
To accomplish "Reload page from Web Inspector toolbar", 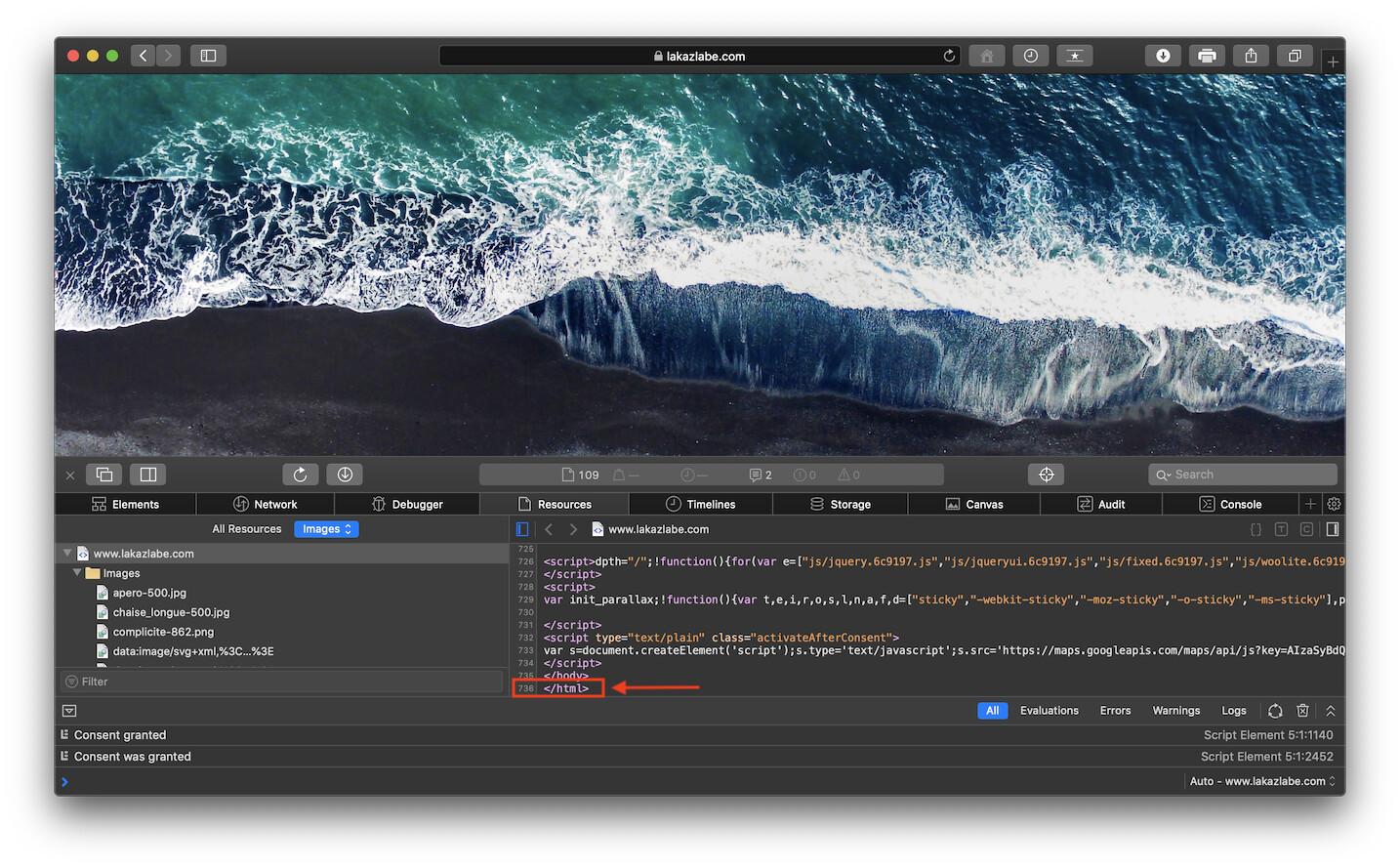I will (x=301, y=475).
